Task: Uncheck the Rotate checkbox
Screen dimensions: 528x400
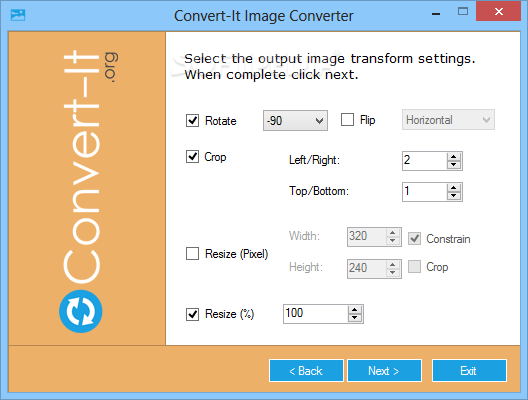Action: click(192, 121)
